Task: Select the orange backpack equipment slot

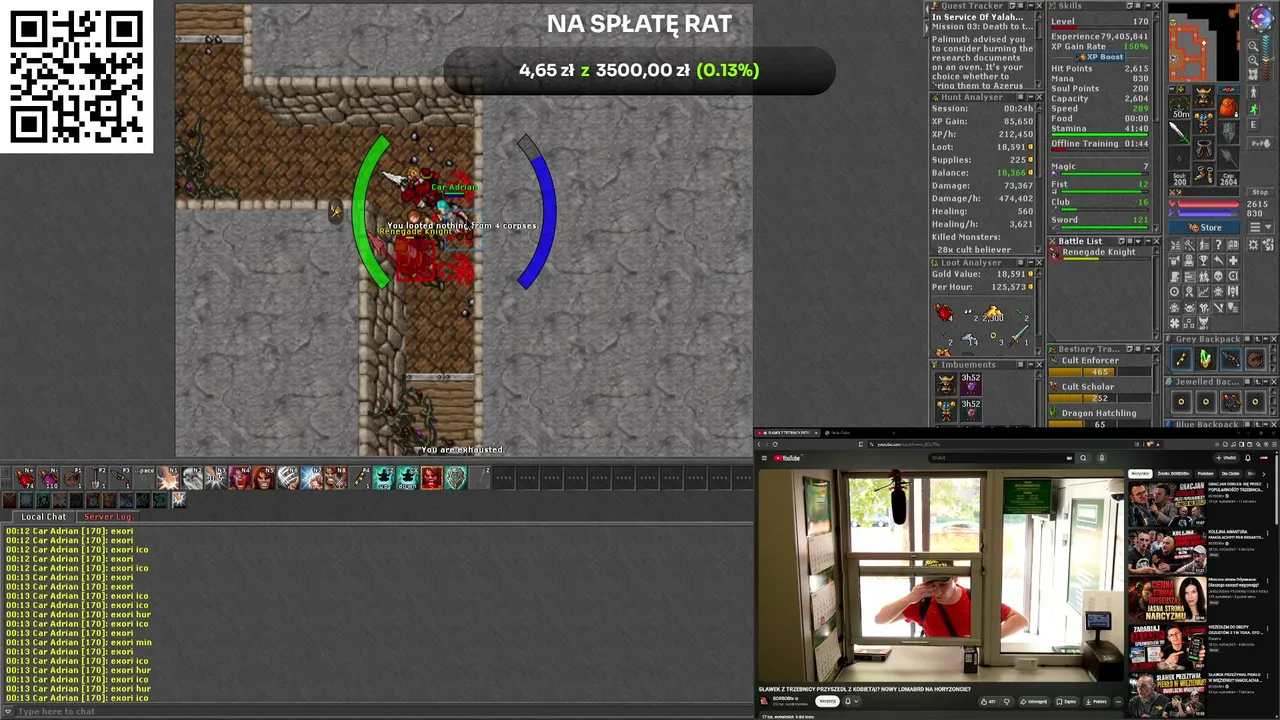Action: point(1228,107)
